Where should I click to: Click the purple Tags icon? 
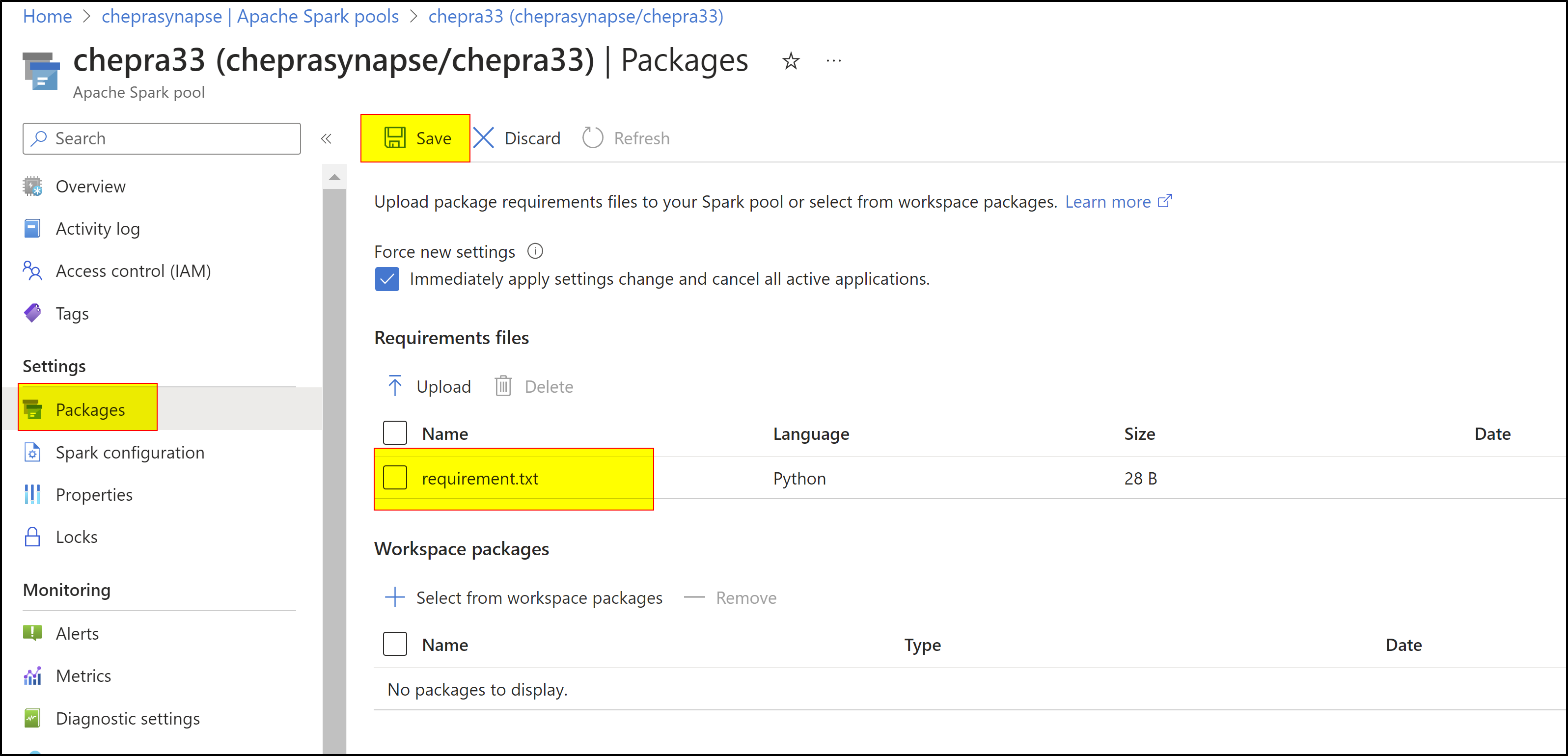click(32, 313)
